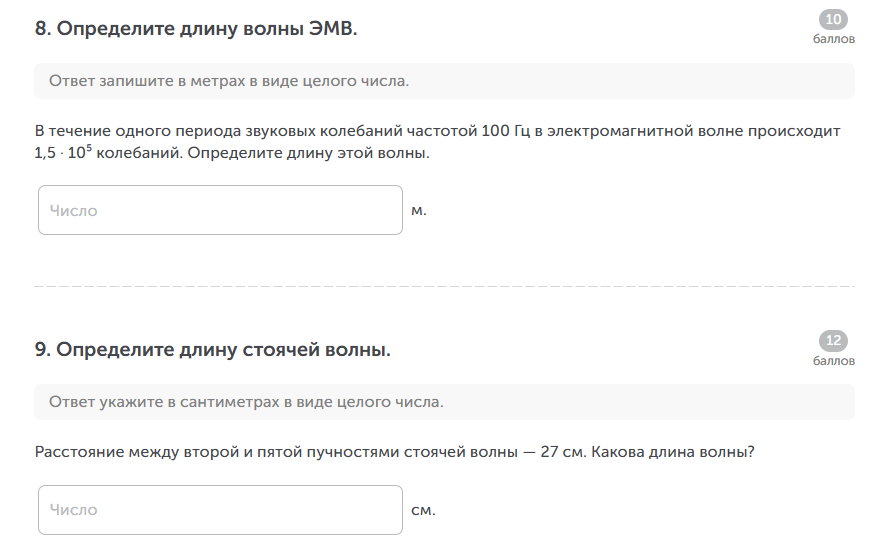This screenshot has width=895, height=558.
Task: Click "баллов" label under the 10 badge
Action: 833,40
